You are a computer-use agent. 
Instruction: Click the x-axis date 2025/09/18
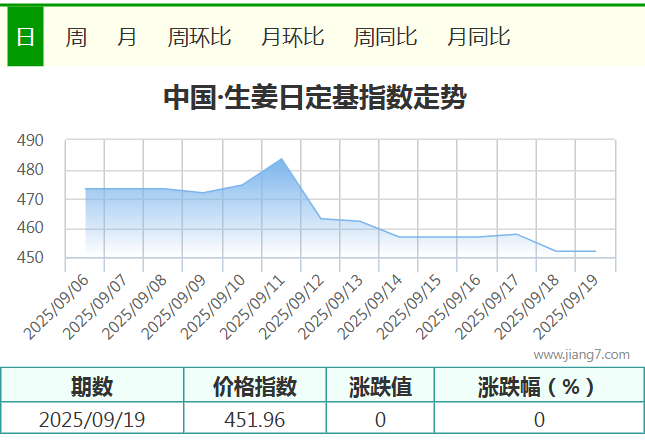click(527, 307)
